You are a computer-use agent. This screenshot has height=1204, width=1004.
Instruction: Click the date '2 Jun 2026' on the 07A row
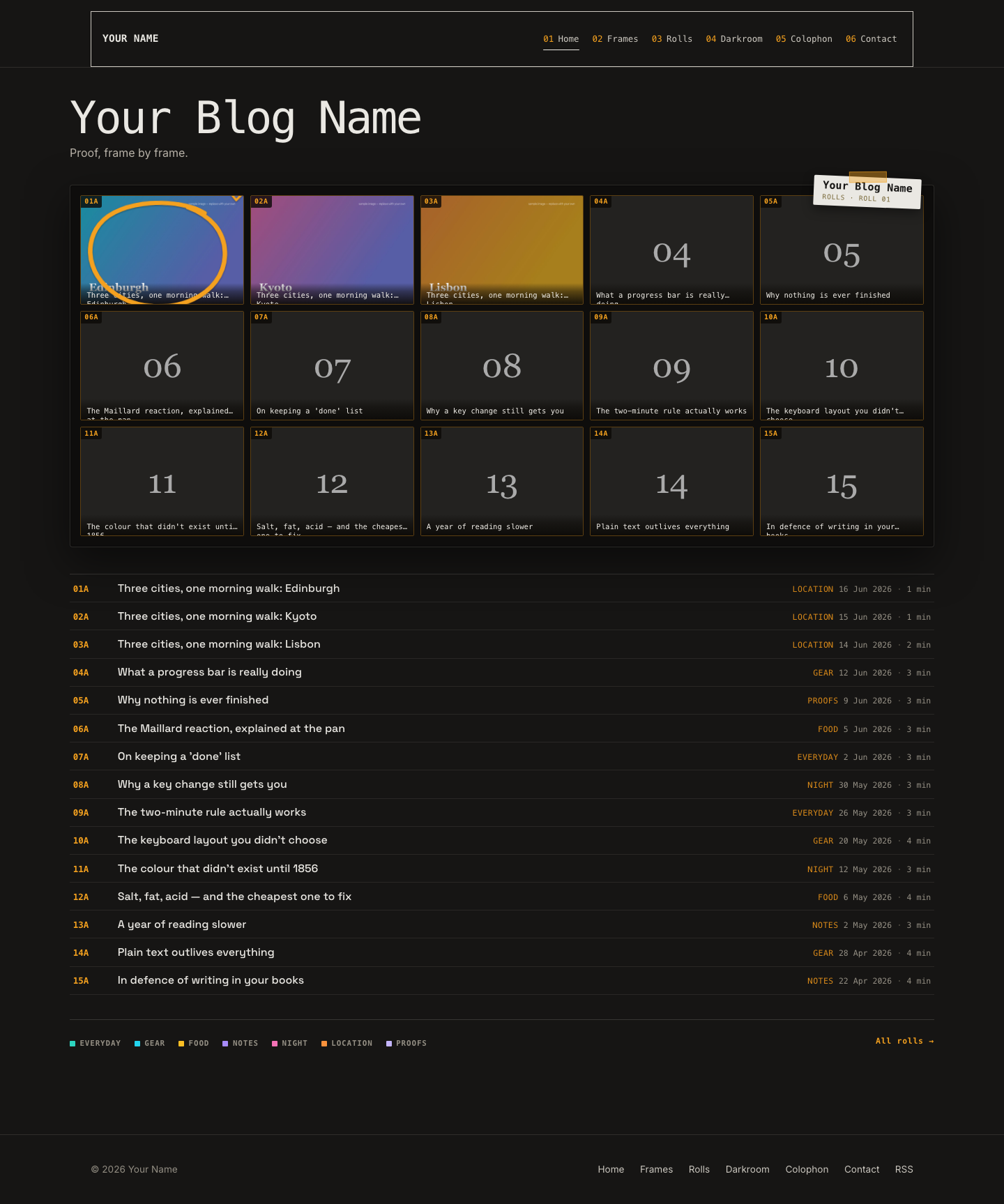[x=867, y=757]
